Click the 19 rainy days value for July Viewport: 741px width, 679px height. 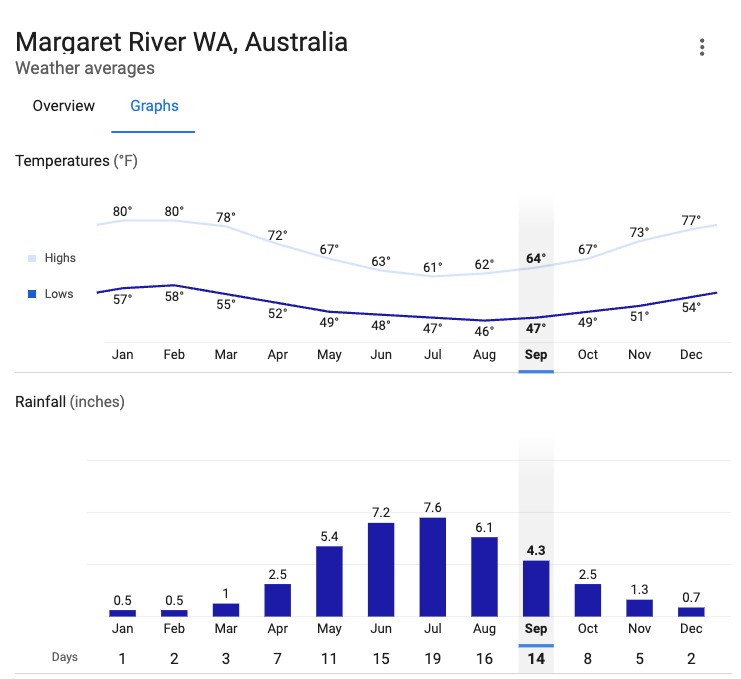433,657
